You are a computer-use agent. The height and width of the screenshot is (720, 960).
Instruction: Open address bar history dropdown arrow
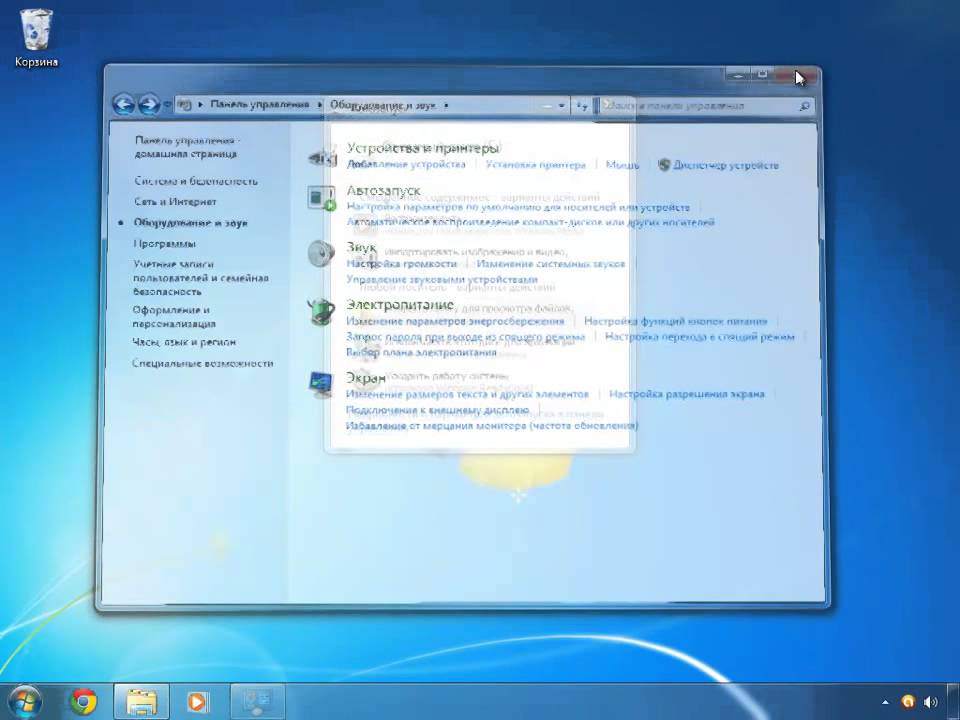coord(562,106)
